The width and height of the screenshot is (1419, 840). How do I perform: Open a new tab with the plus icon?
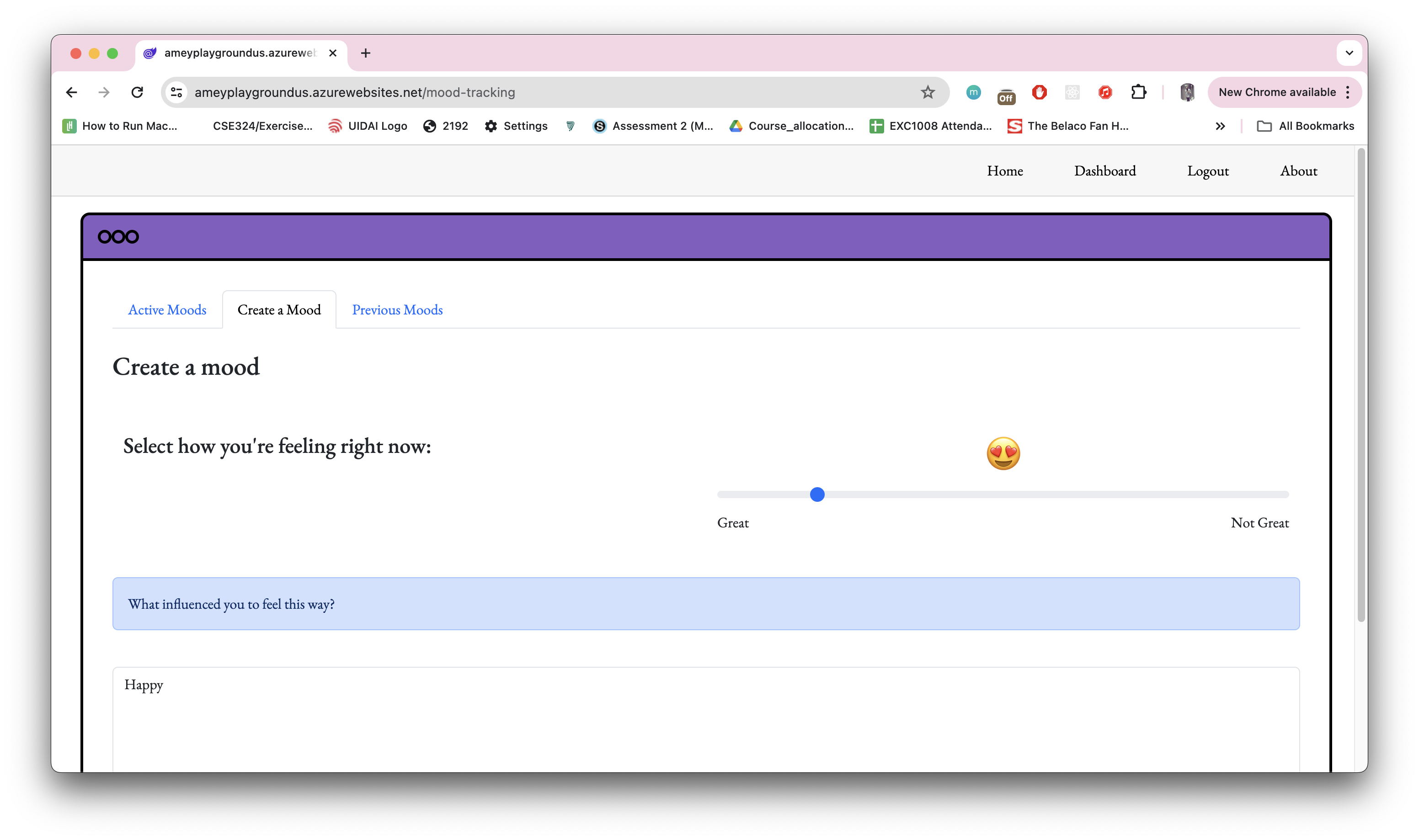coord(366,53)
